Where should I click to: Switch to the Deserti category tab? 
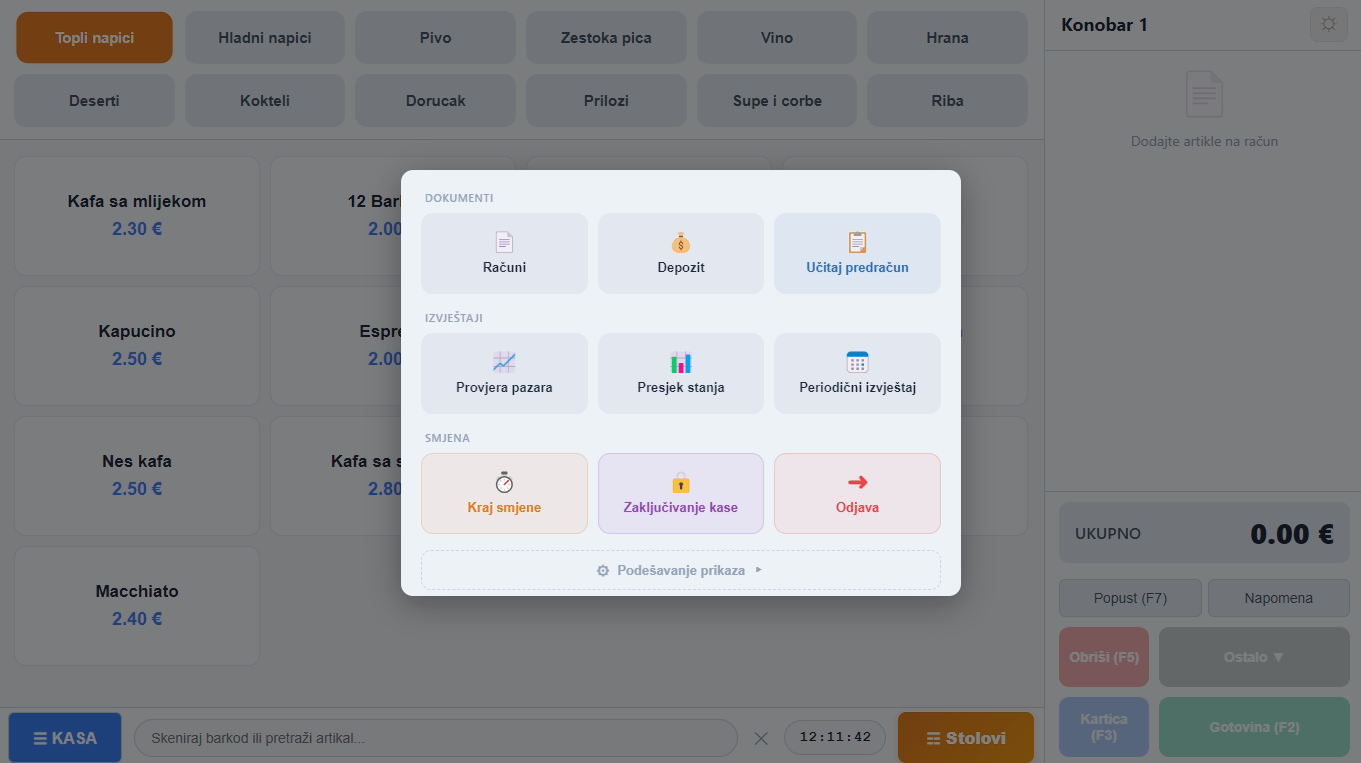94,100
